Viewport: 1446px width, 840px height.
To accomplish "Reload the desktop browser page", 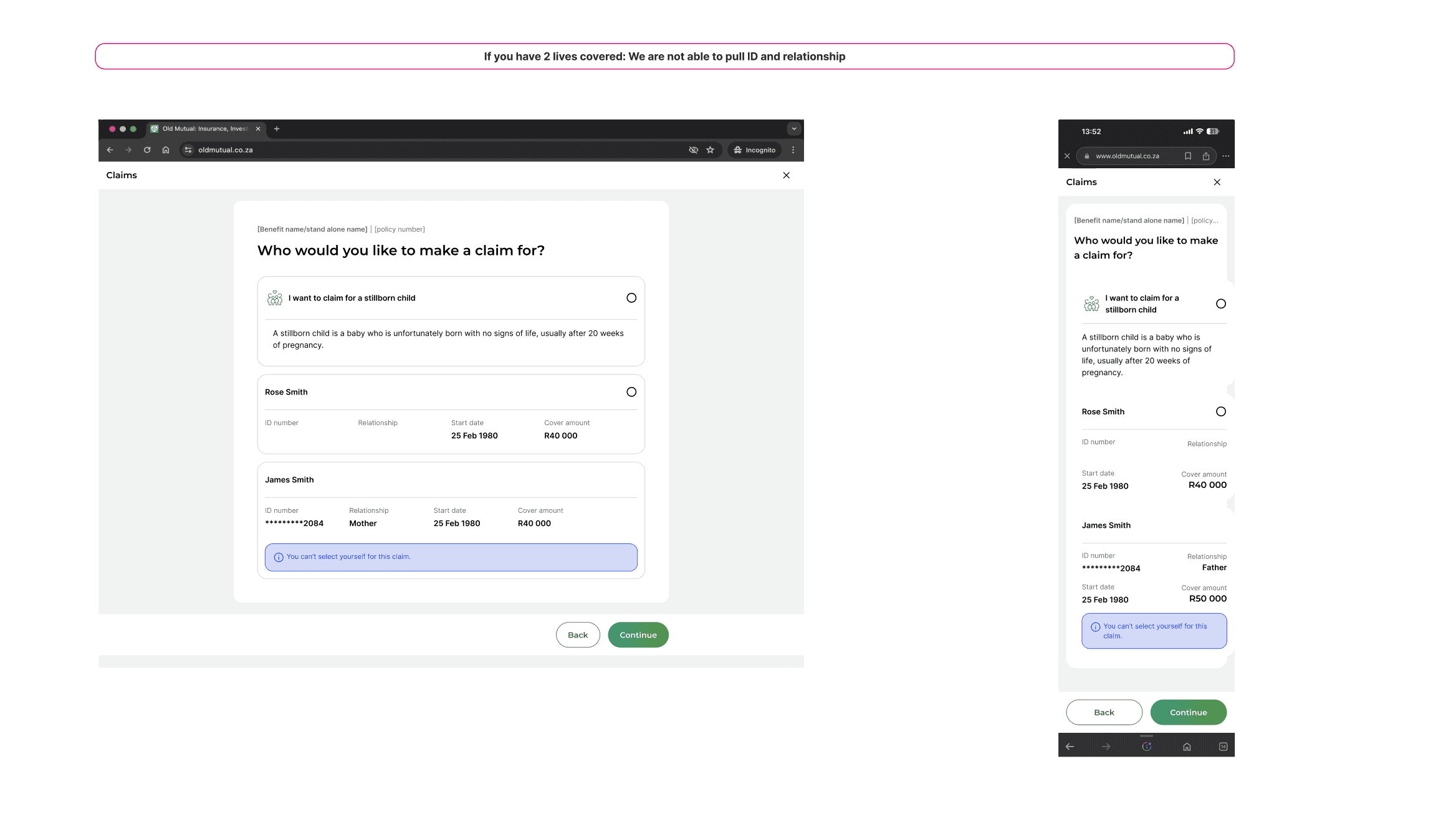I will click(x=147, y=150).
